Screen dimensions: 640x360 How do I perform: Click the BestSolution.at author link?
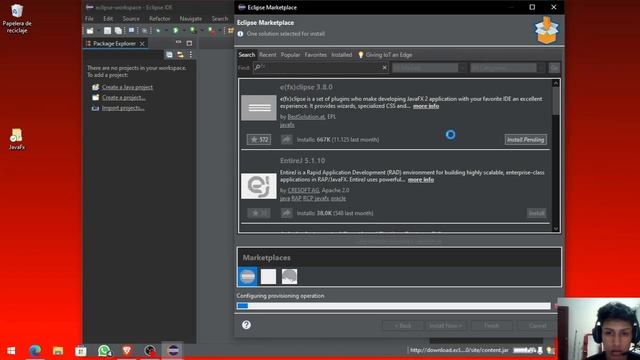(306, 117)
